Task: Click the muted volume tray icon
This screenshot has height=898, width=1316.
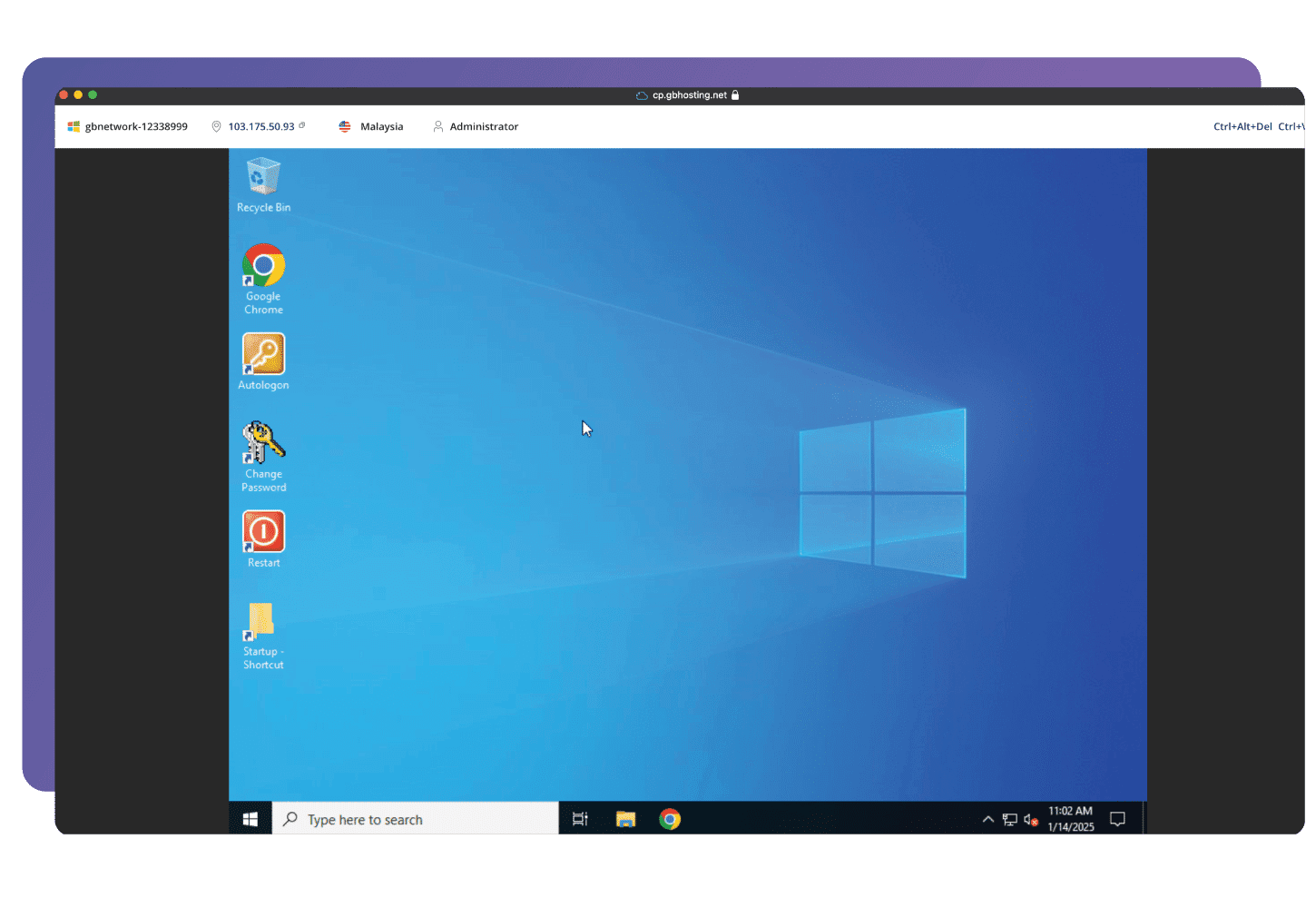Action: click(1030, 819)
